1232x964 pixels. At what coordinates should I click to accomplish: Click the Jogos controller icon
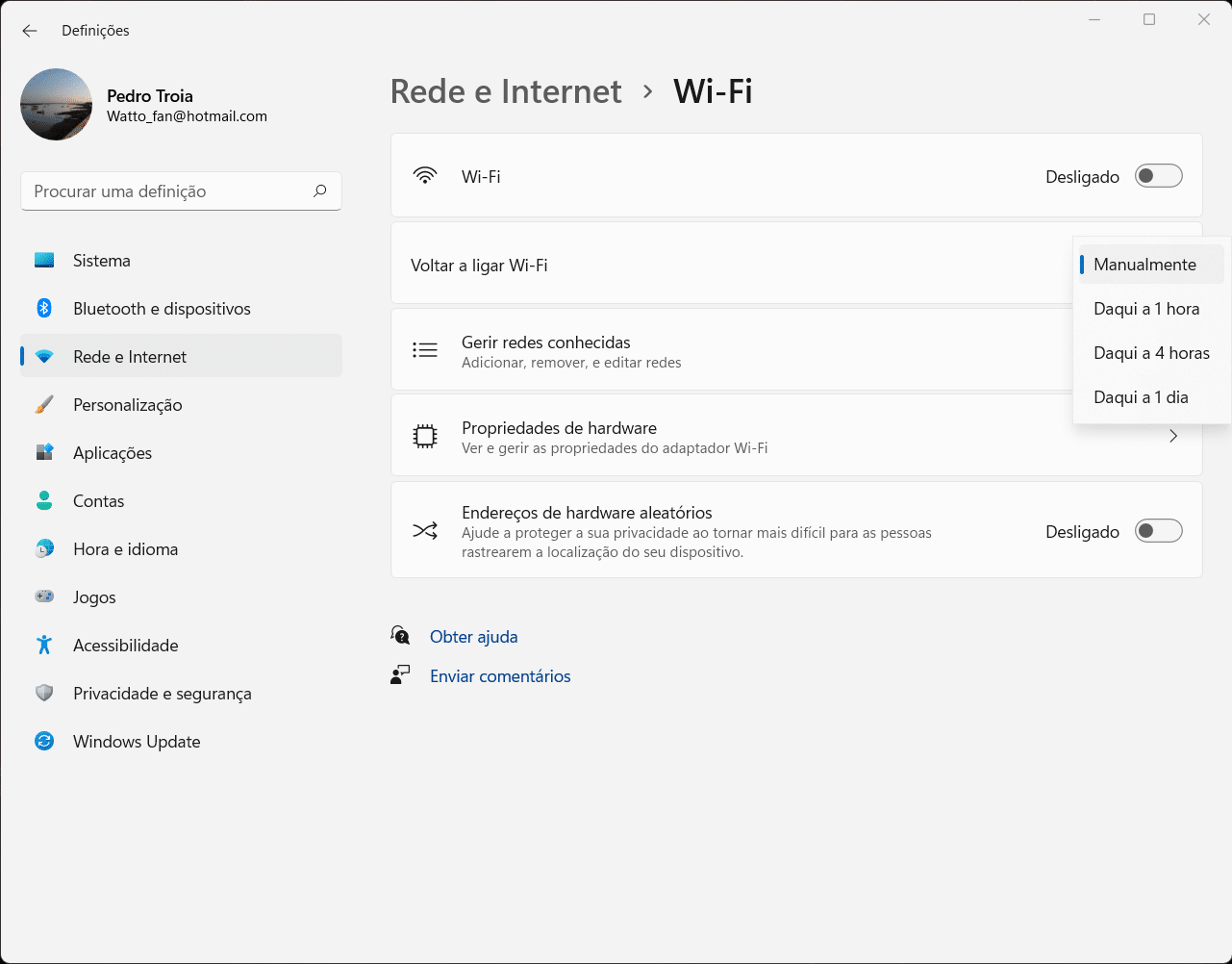(44, 596)
